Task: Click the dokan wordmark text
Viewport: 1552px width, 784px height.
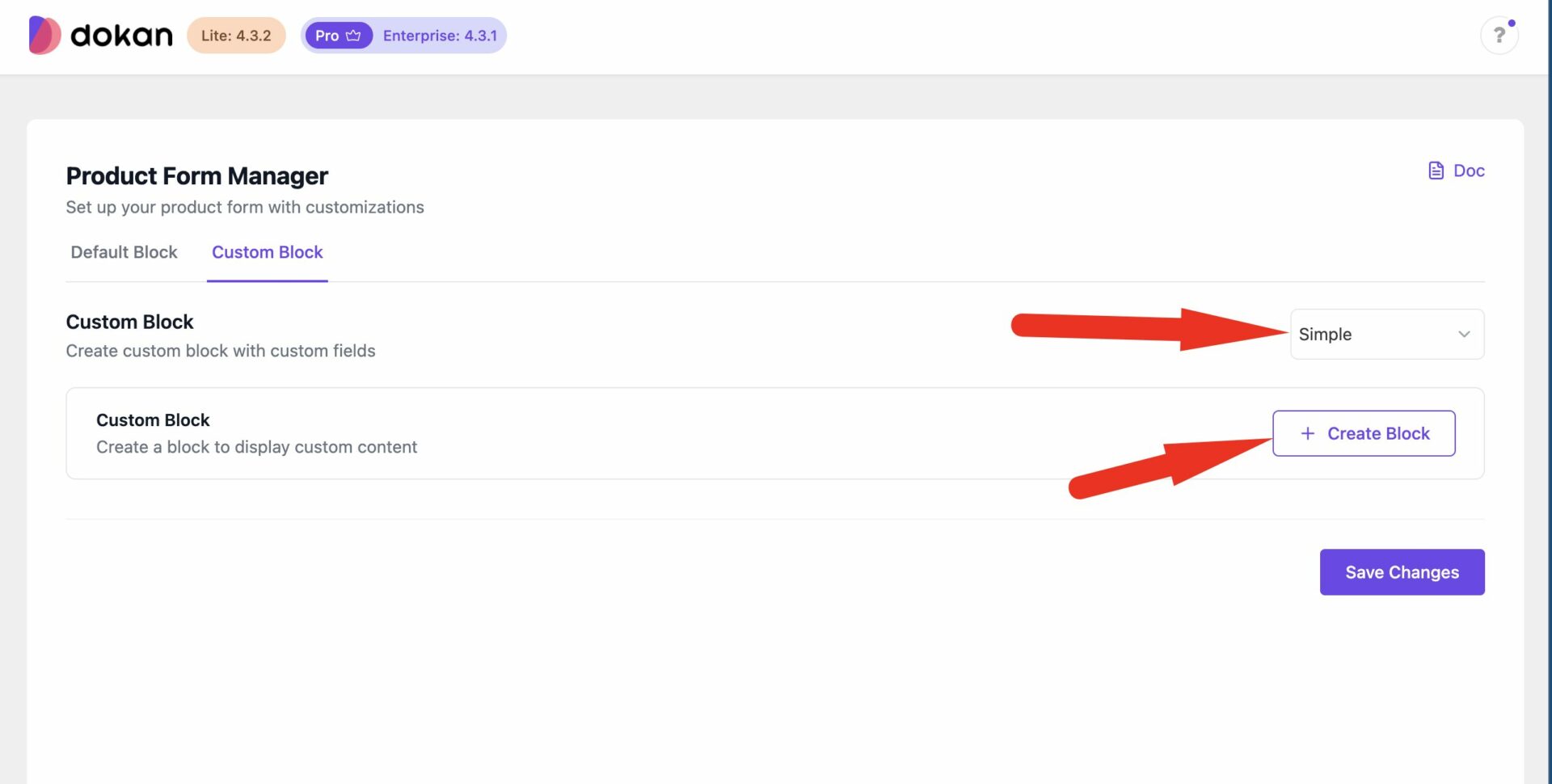Action: [x=121, y=36]
